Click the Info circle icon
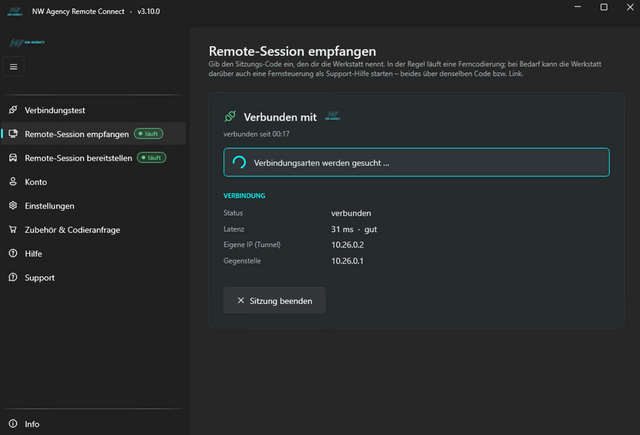The width and height of the screenshot is (640, 435). (13, 424)
